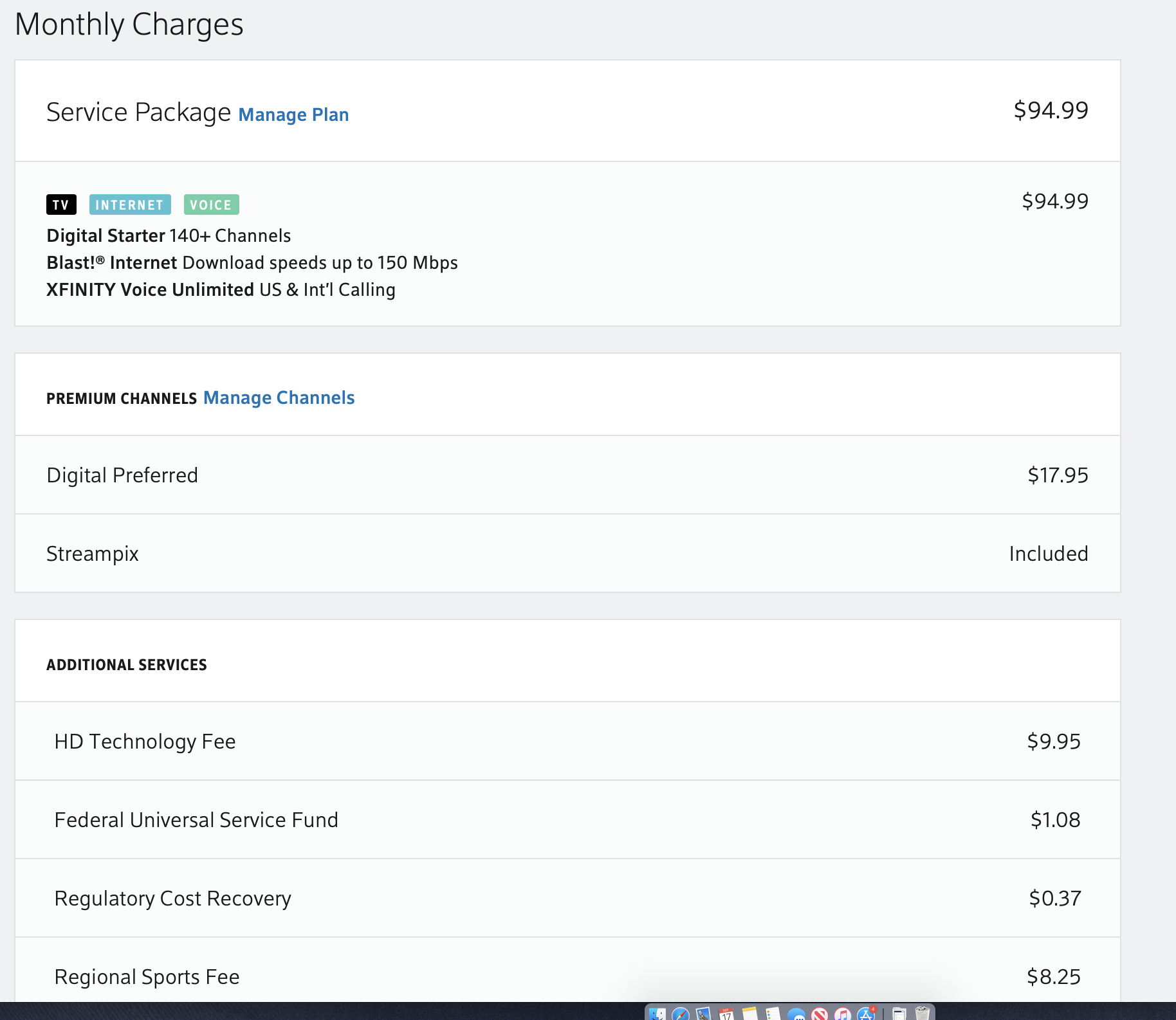This screenshot has width=1176, height=1020.
Task: Open the Notes app in Dock
Action: (750, 1014)
